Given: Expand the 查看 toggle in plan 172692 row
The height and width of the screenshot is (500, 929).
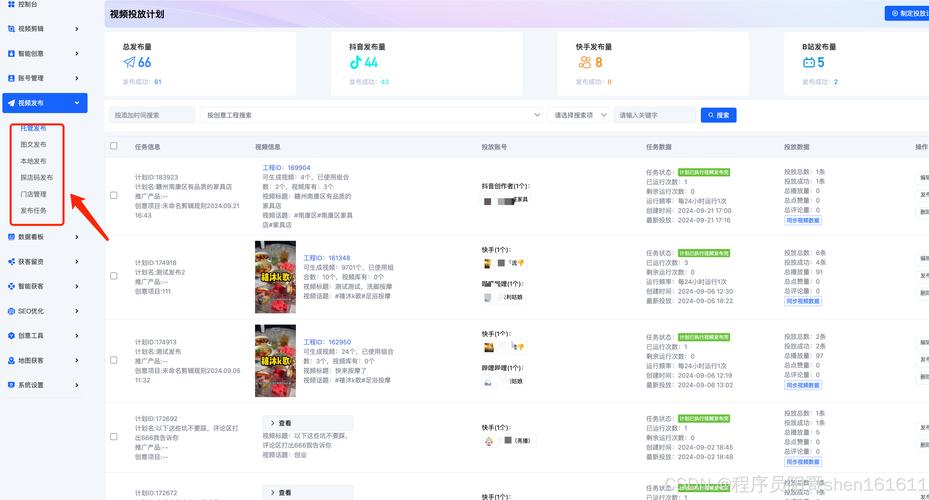Looking at the screenshot, I should point(307,423).
